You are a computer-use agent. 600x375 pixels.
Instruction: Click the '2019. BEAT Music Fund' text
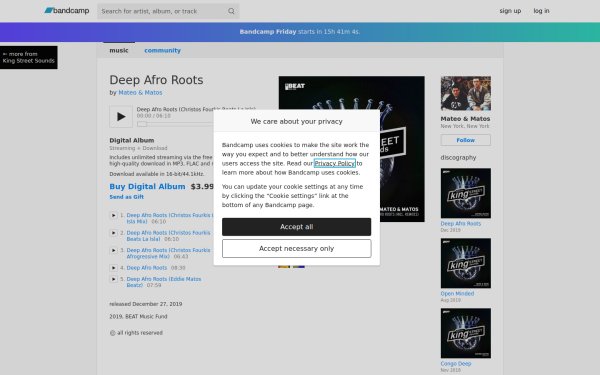[138, 316]
